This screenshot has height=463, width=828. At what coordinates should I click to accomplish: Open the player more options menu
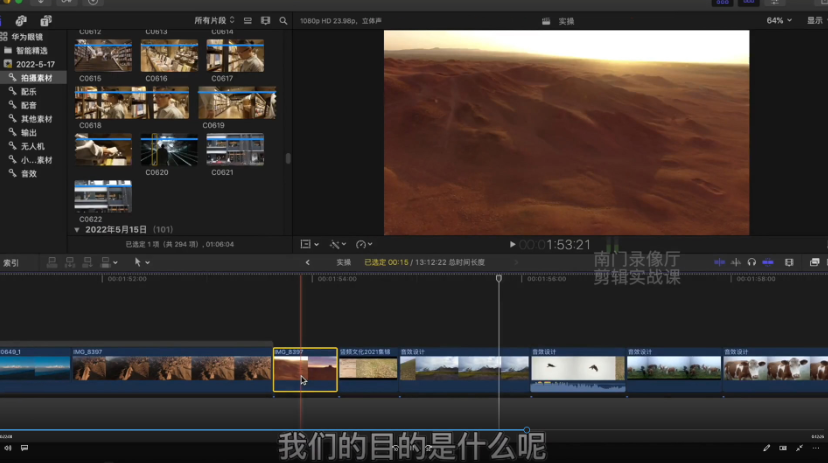pos(816,448)
